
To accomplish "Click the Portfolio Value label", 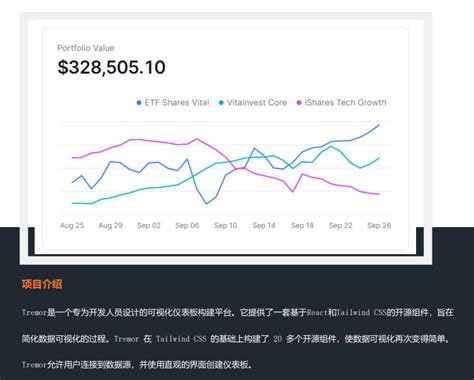I will pyautogui.click(x=86, y=48).
